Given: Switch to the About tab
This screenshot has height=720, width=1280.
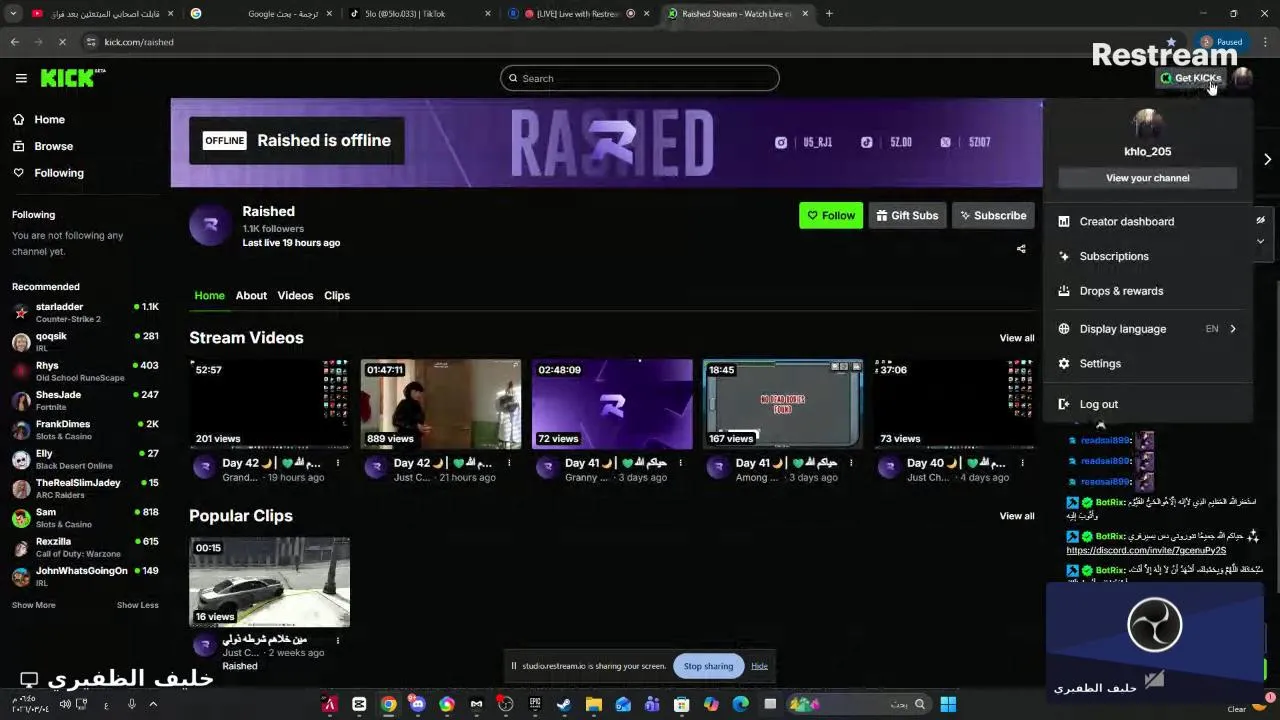Looking at the screenshot, I should click(x=251, y=295).
